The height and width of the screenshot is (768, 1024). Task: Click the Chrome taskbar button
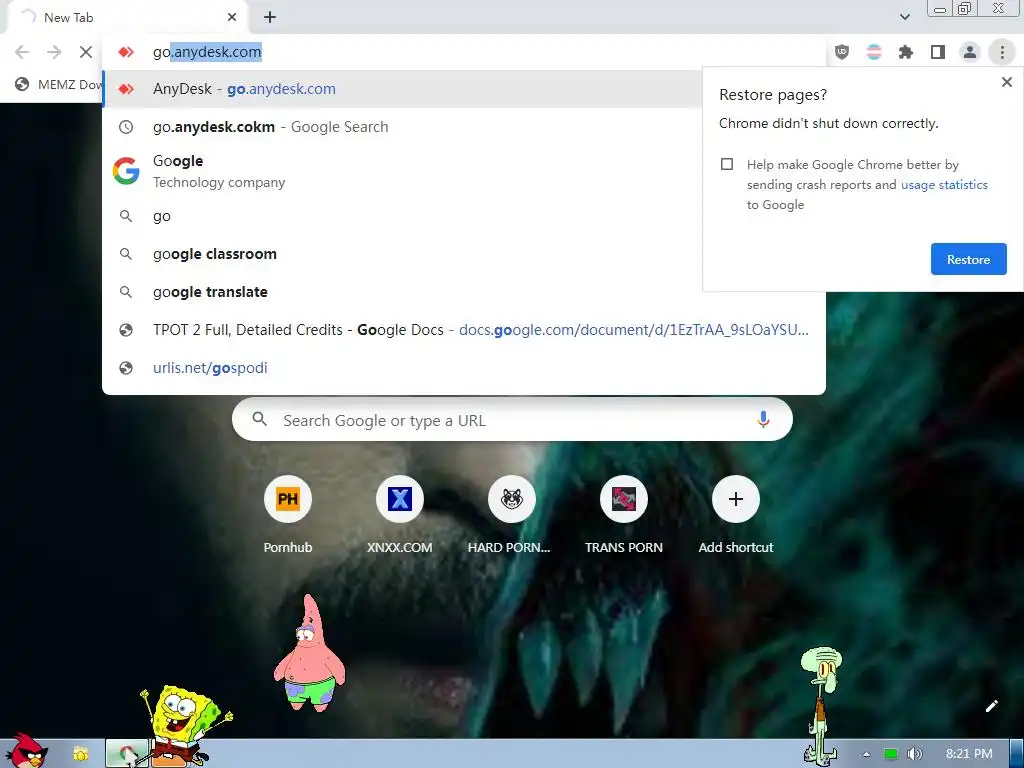tap(127, 754)
